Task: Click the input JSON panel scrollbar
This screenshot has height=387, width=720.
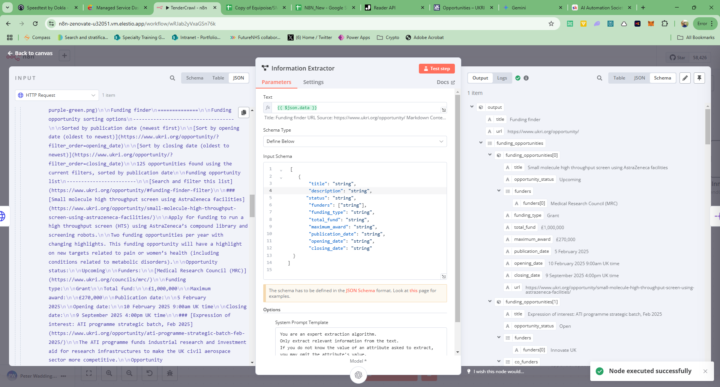Action: pyautogui.click(x=252, y=207)
